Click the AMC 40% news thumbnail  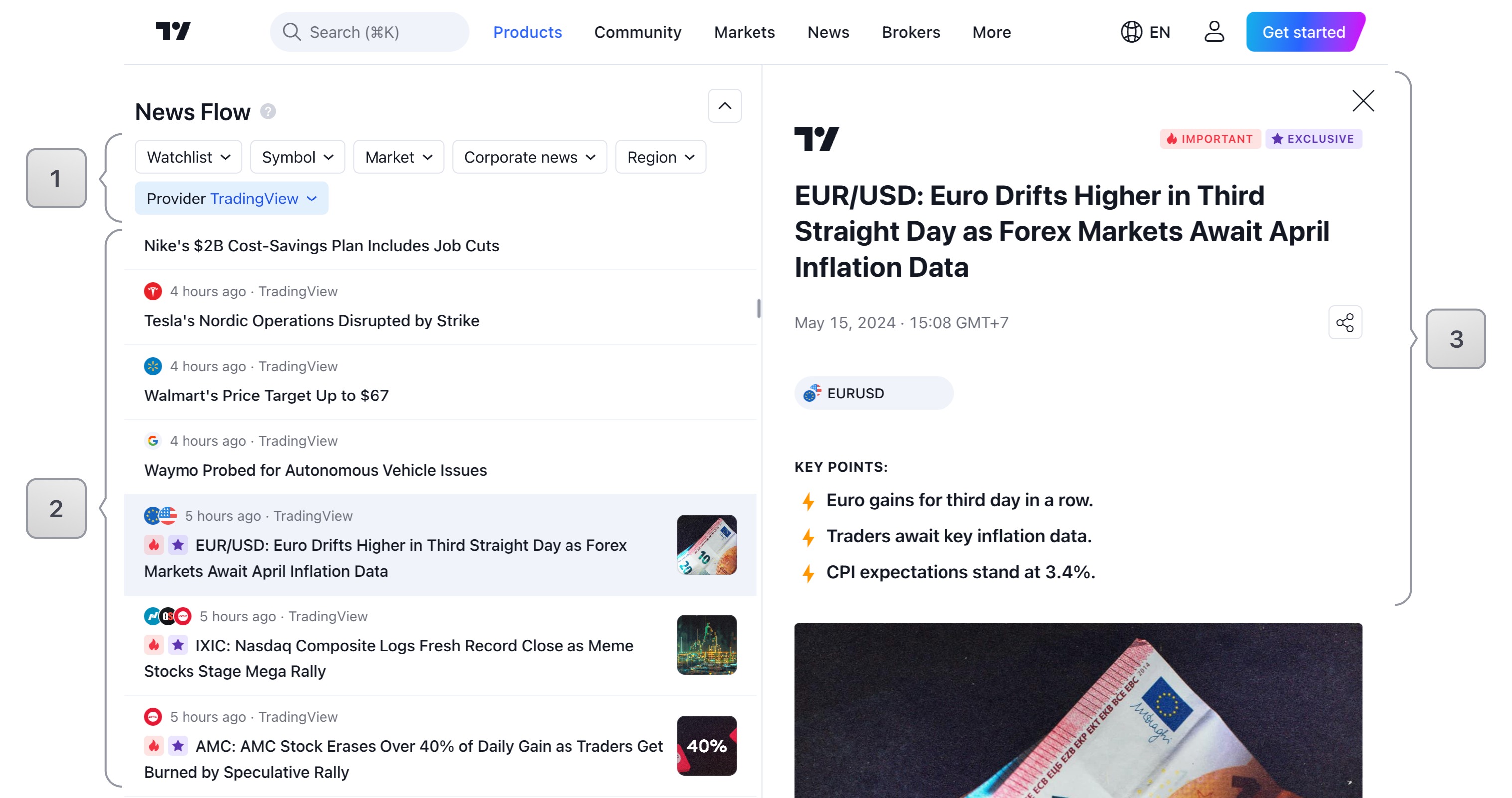pyautogui.click(x=706, y=745)
